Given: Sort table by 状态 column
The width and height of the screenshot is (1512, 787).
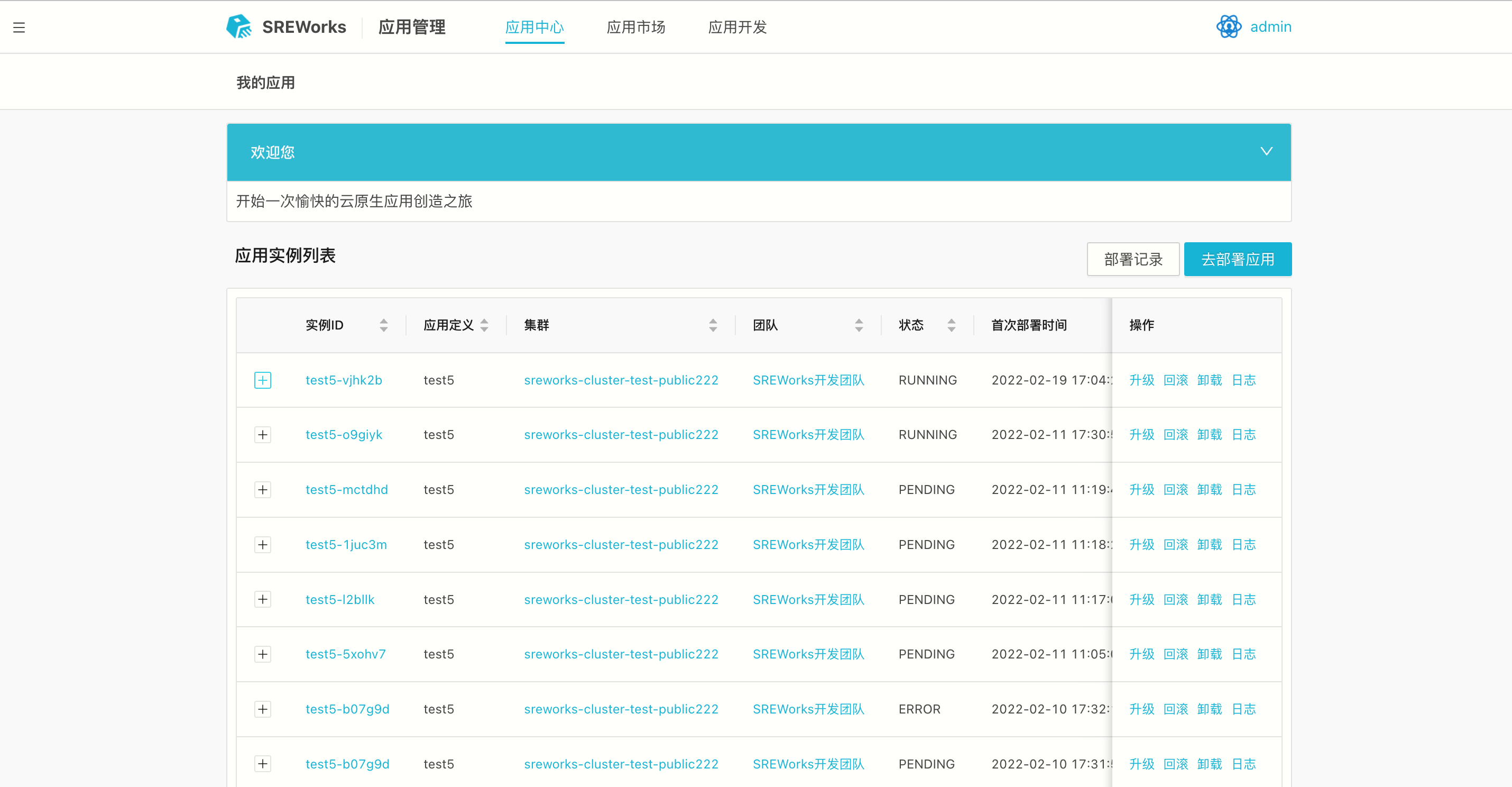Looking at the screenshot, I should [x=951, y=325].
